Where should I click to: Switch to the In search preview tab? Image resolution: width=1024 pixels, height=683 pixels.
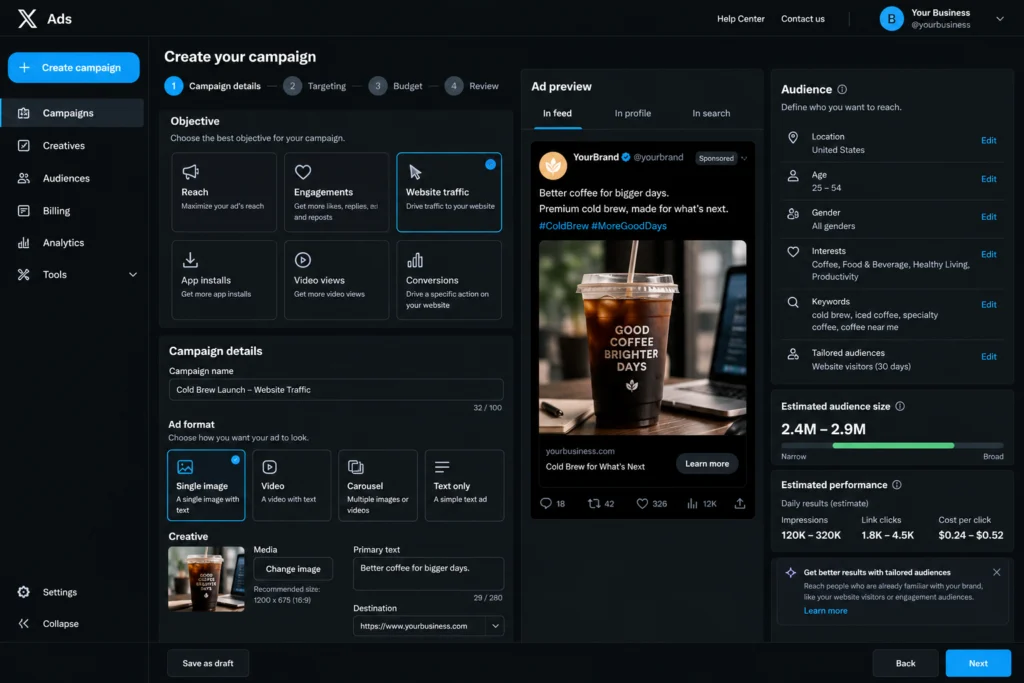point(711,113)
